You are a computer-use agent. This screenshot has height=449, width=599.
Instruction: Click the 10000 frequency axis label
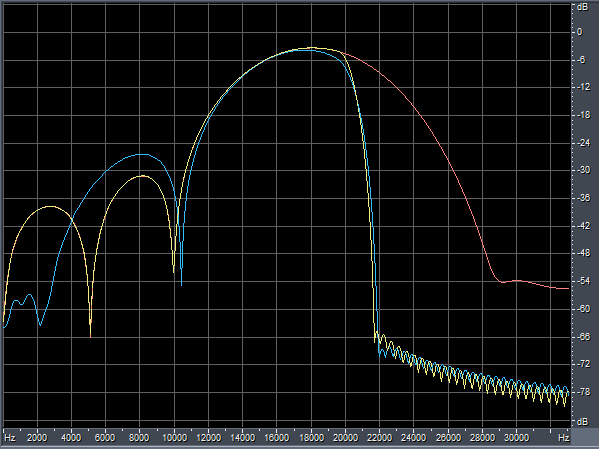pos(174,438)
